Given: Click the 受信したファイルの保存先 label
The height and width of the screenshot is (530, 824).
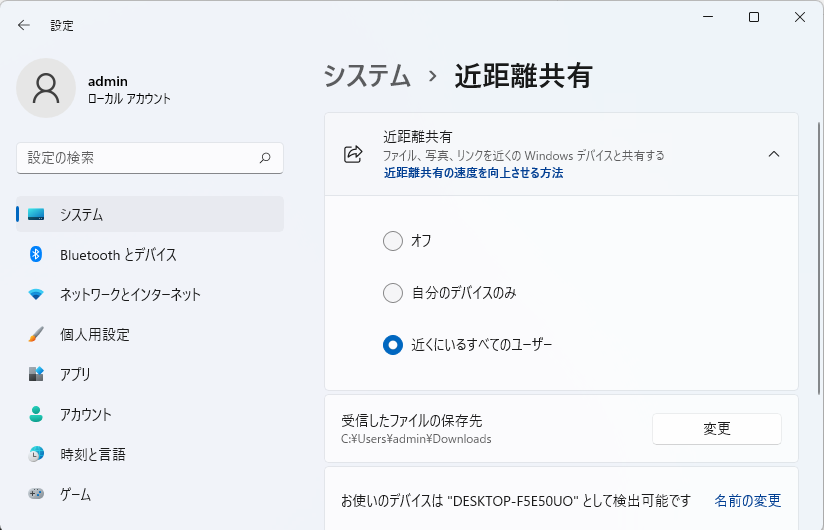Looking at the screenshot, I should pos(411,420).
